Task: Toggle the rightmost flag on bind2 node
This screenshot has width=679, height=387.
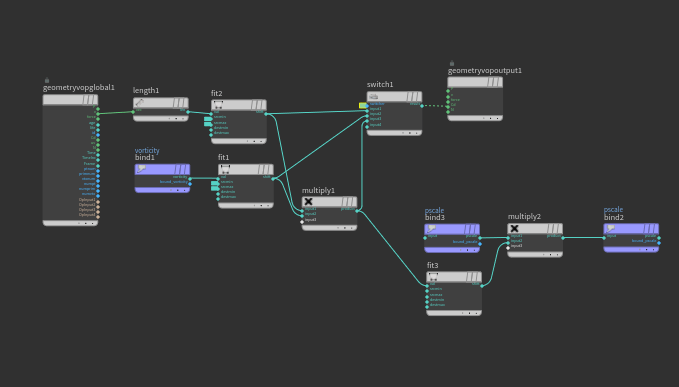Action: pyautogui.click(x=655, y=228)
